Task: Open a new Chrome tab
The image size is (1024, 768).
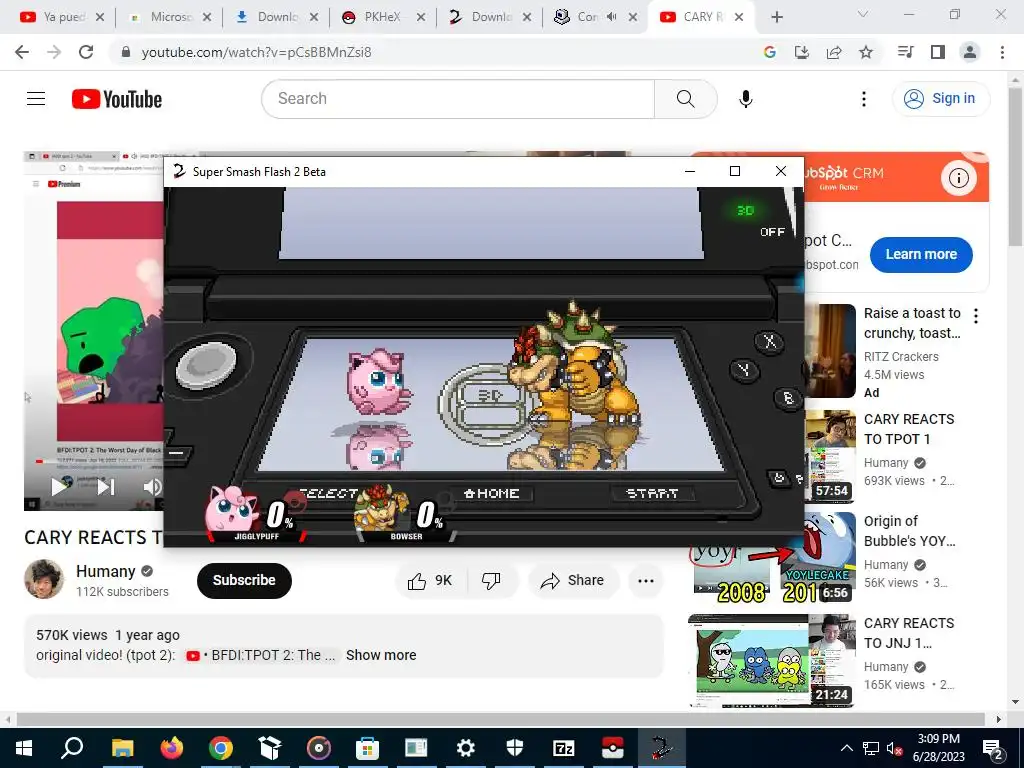Action: pyautogui.click(x=776, y=17)
